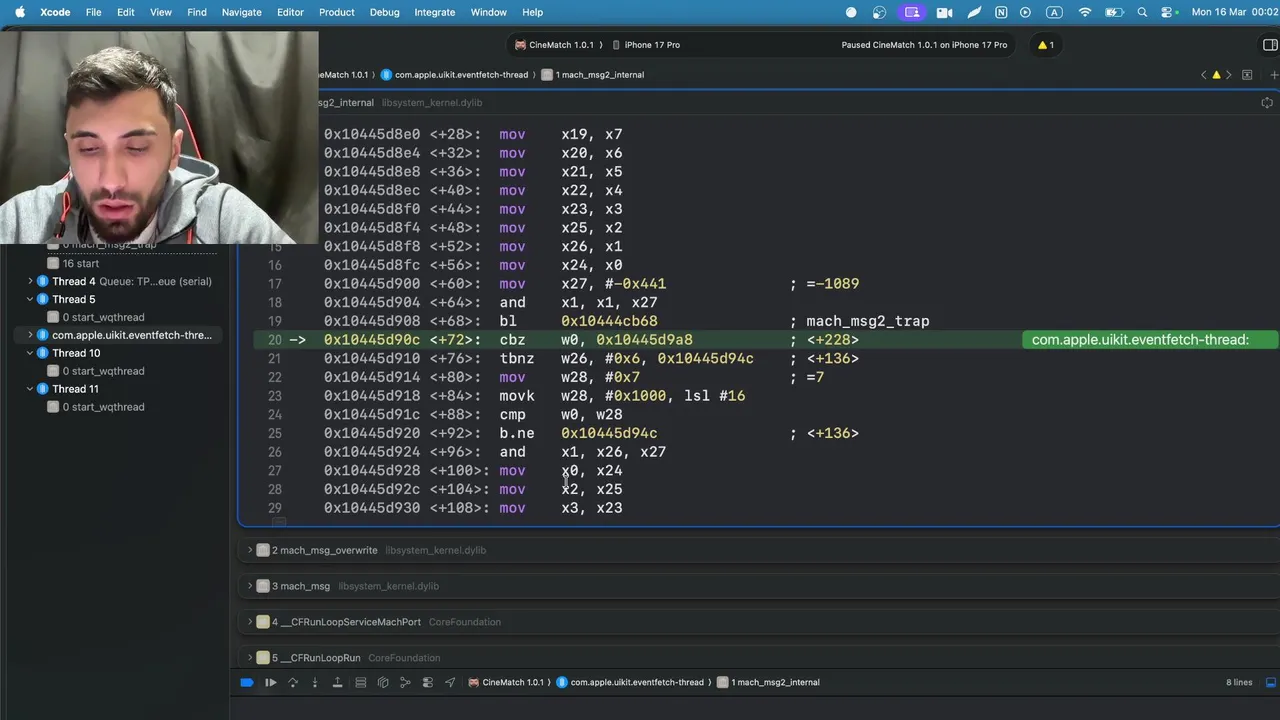1280x720 pixels.
Task: Expand the 2 mach_msg_overwrite frame
Action: tap(250, 550)
